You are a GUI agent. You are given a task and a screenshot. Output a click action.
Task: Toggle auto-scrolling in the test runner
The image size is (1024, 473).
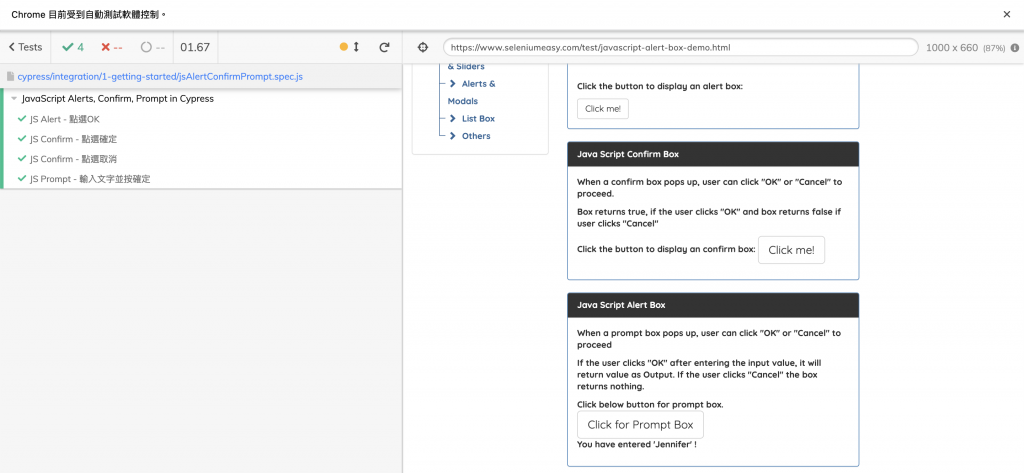(x=350, y=47)
